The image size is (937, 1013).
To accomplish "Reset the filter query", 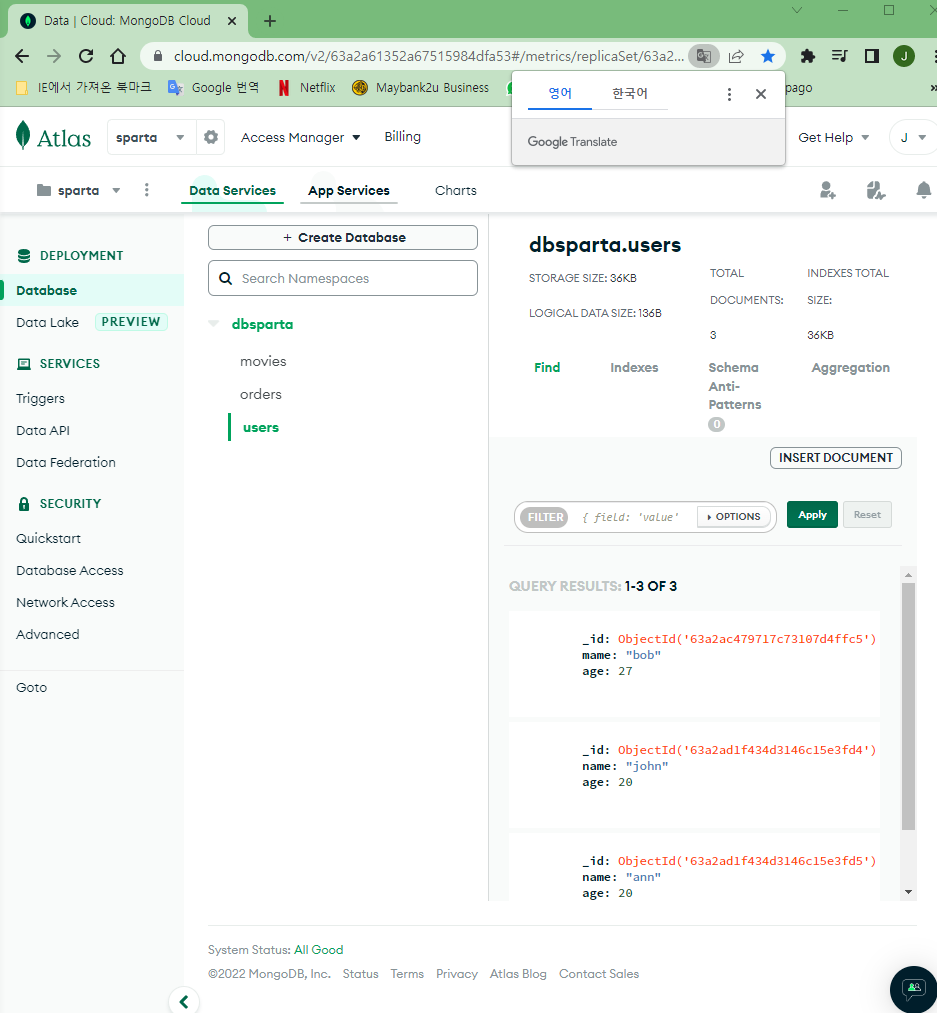I will click(x=867, y=514).
